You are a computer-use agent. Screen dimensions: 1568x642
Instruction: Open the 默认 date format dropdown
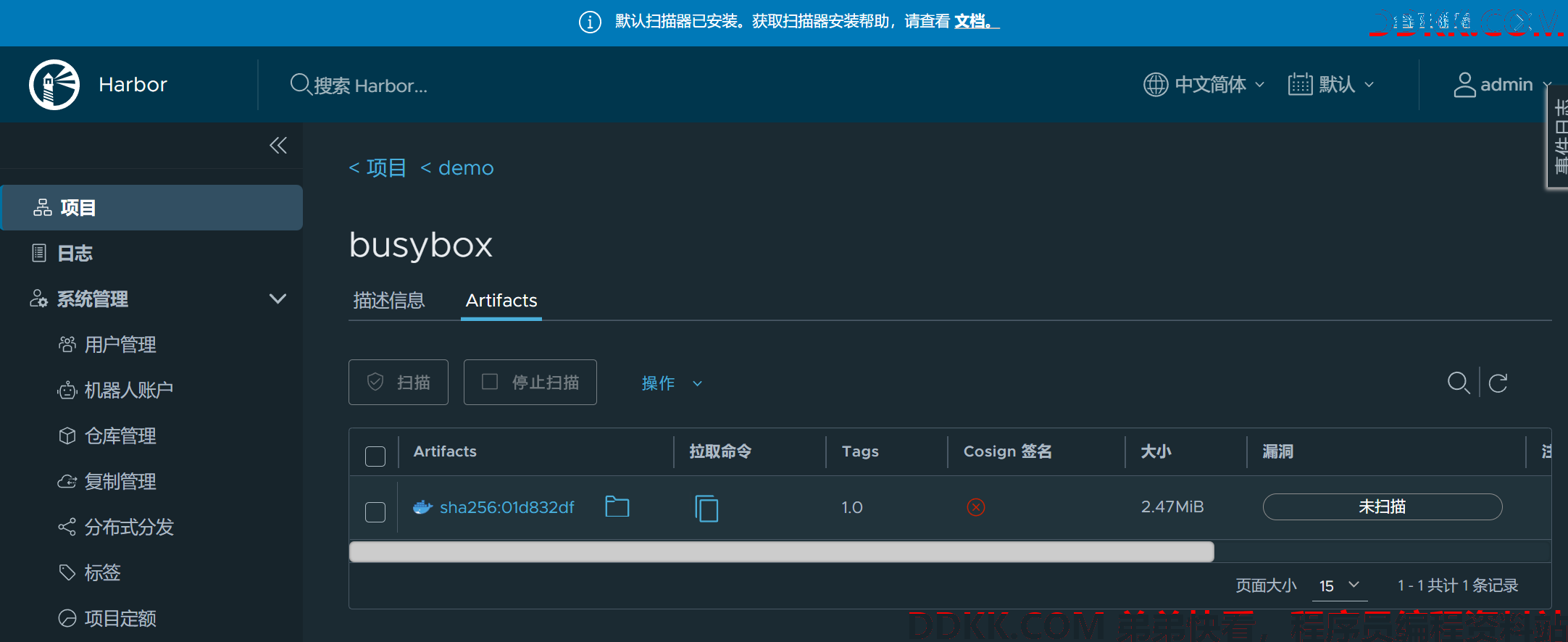coord(1331,85)
